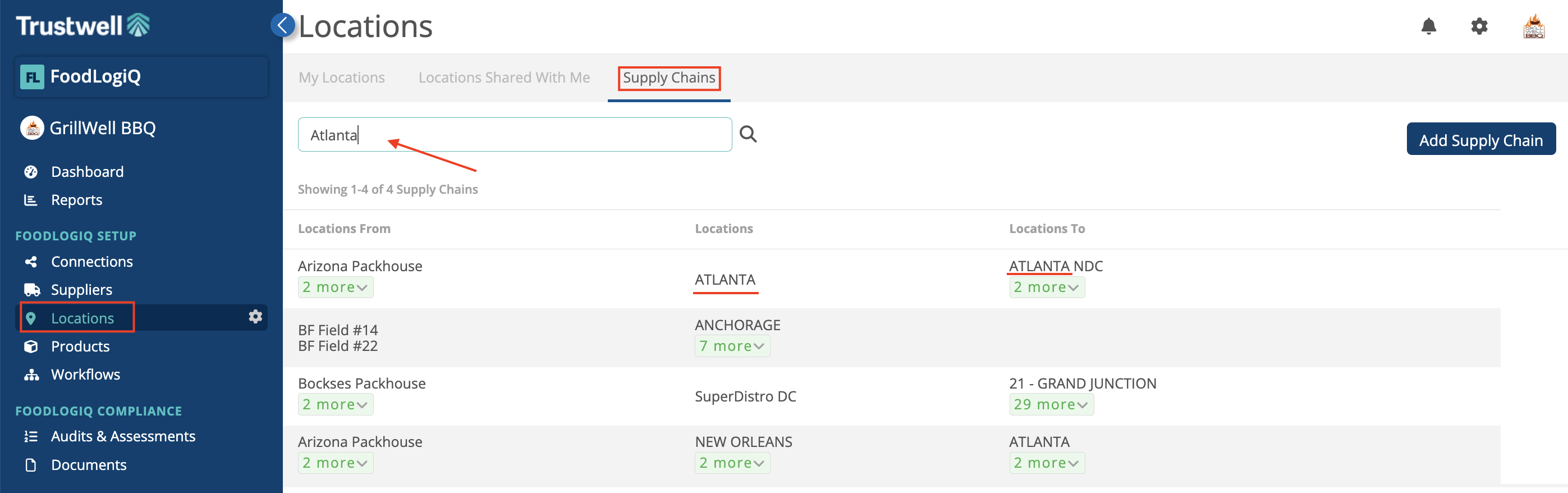Expand 29 more under 21 - GRAND JUNCTION
This screenshot has height=493, width=1568.
[x=1051, y=405]
